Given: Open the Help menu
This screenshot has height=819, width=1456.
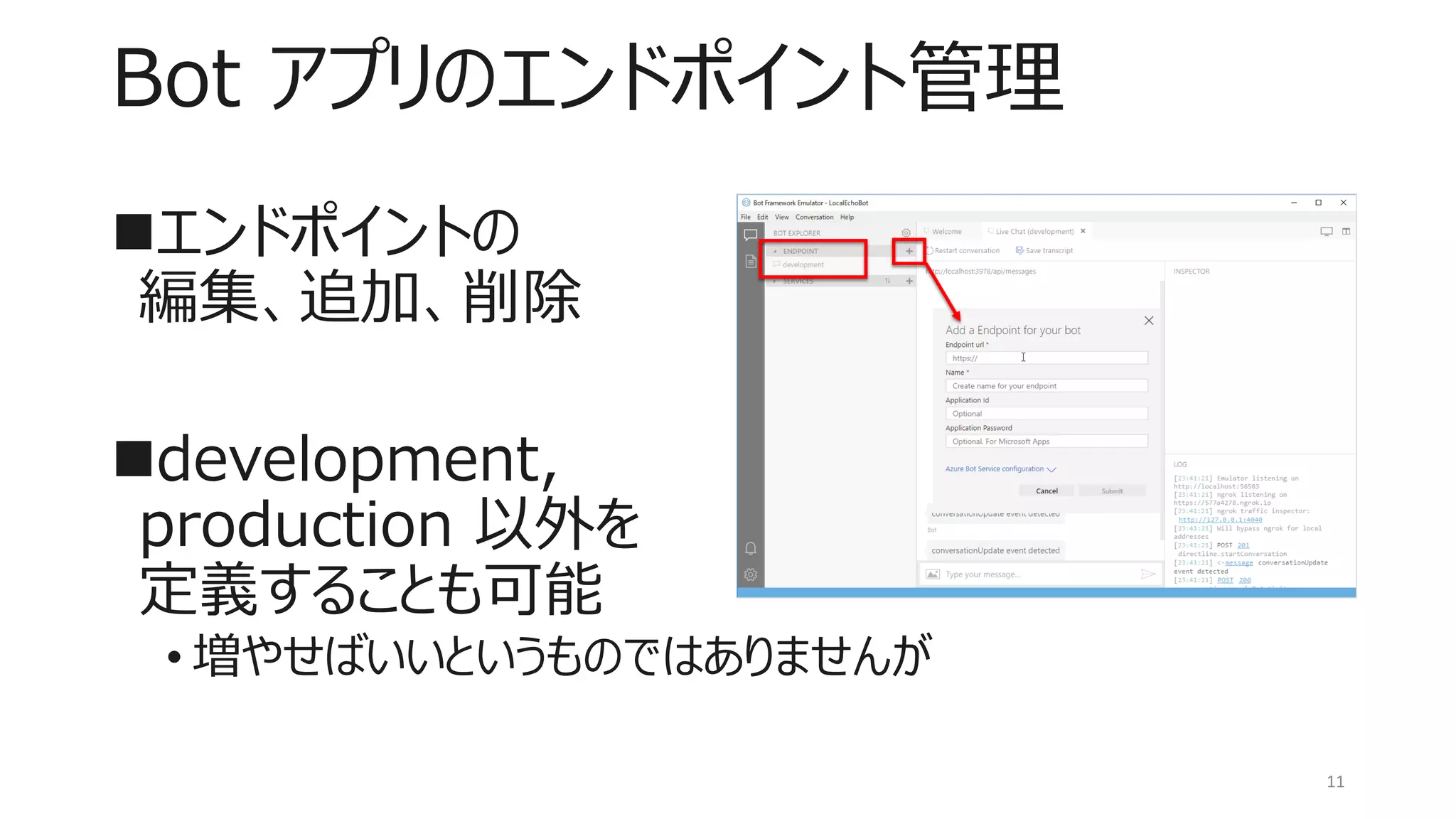Looking at the screenshot, I should (847, 217).
